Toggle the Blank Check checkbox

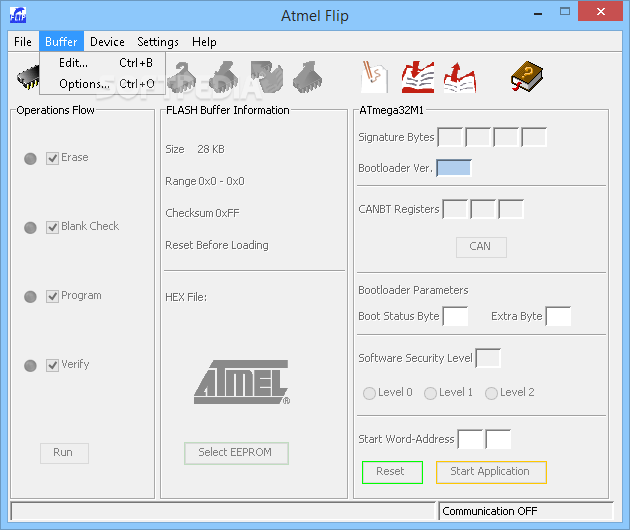click(53, 227)
